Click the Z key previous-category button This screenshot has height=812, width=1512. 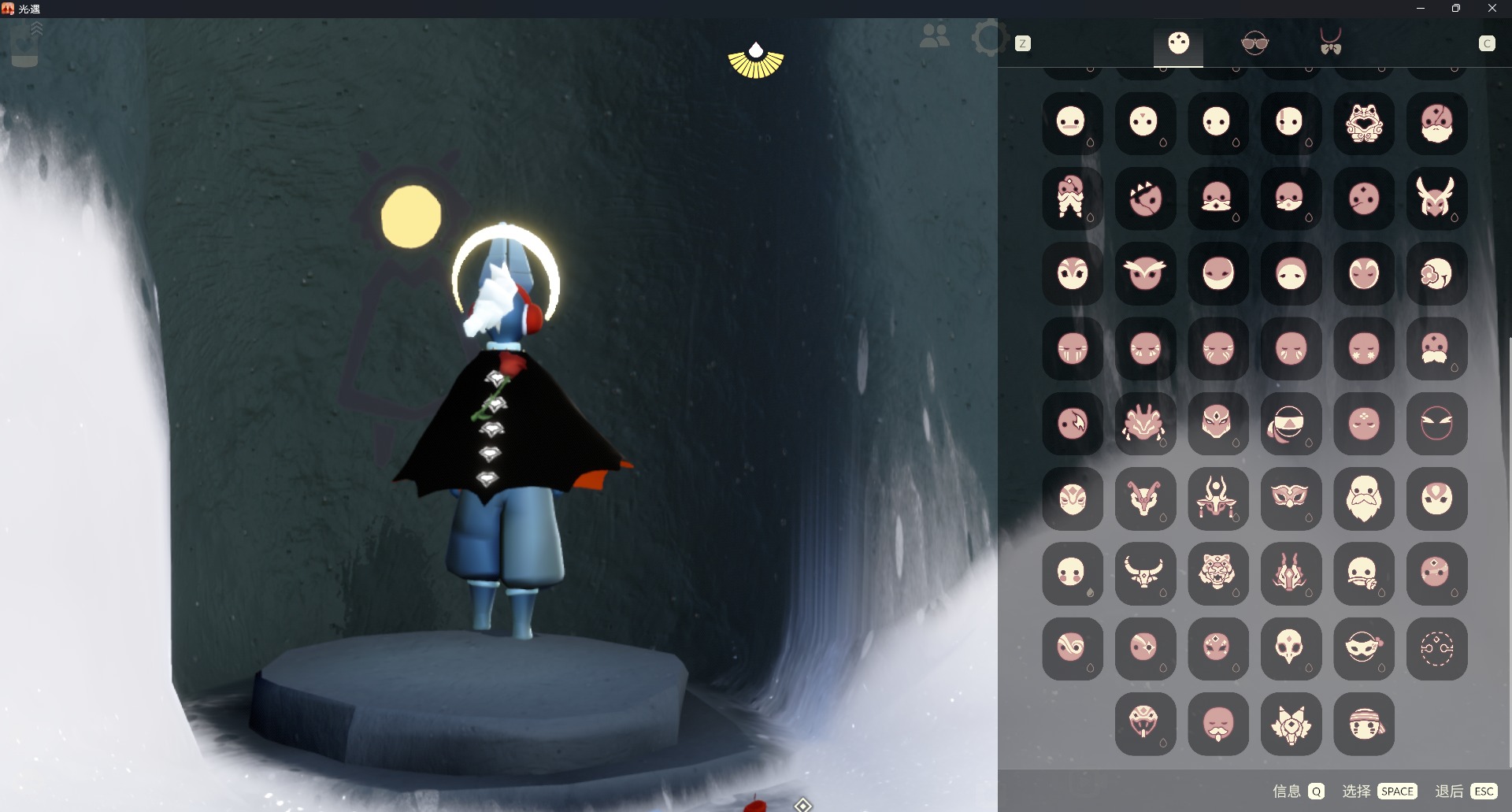(1023, 44)
